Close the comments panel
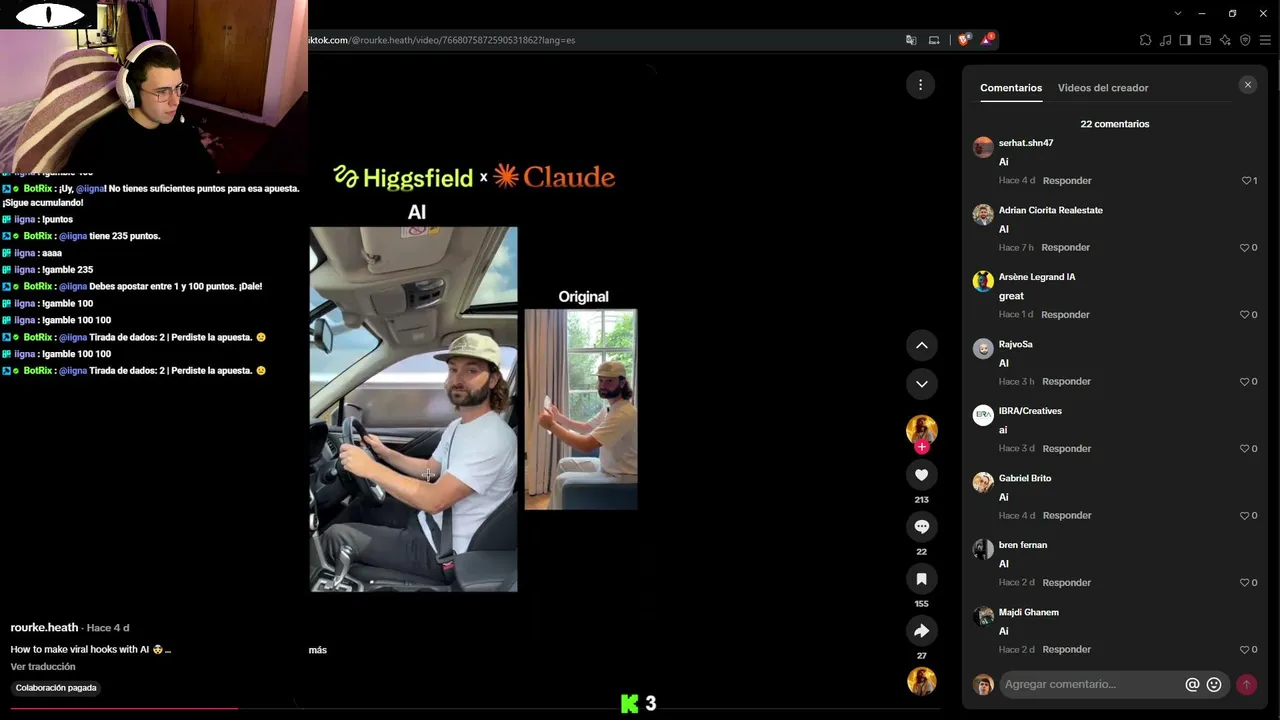 1247,85
